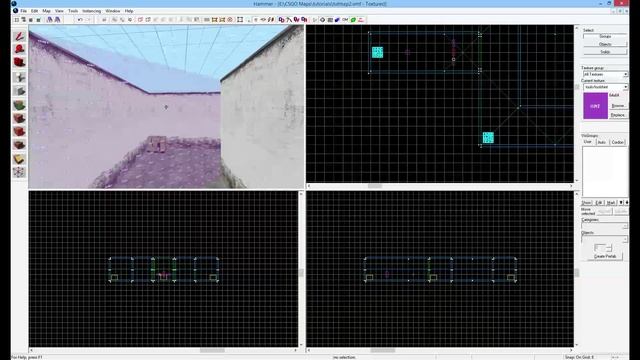Image resolution: width=640 pixels, height=360 pixels.
Task: Select the Vertex tool
Action: coord(19,172)
